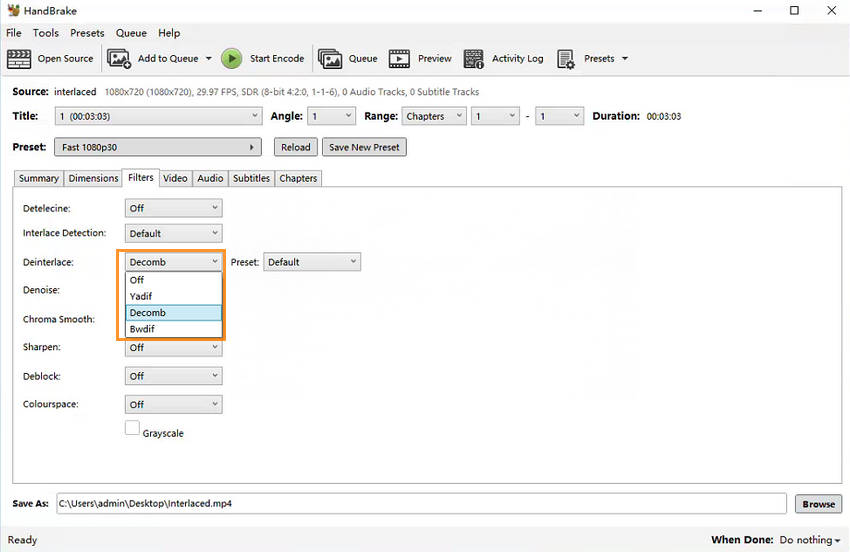850x552 pixels.
Task: Open the start chapter dropdown
Action: point(495,116)
